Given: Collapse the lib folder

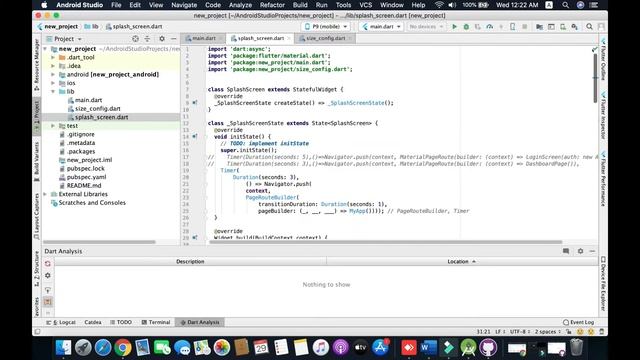Looking at the screenshot, I should click(53, 92).
